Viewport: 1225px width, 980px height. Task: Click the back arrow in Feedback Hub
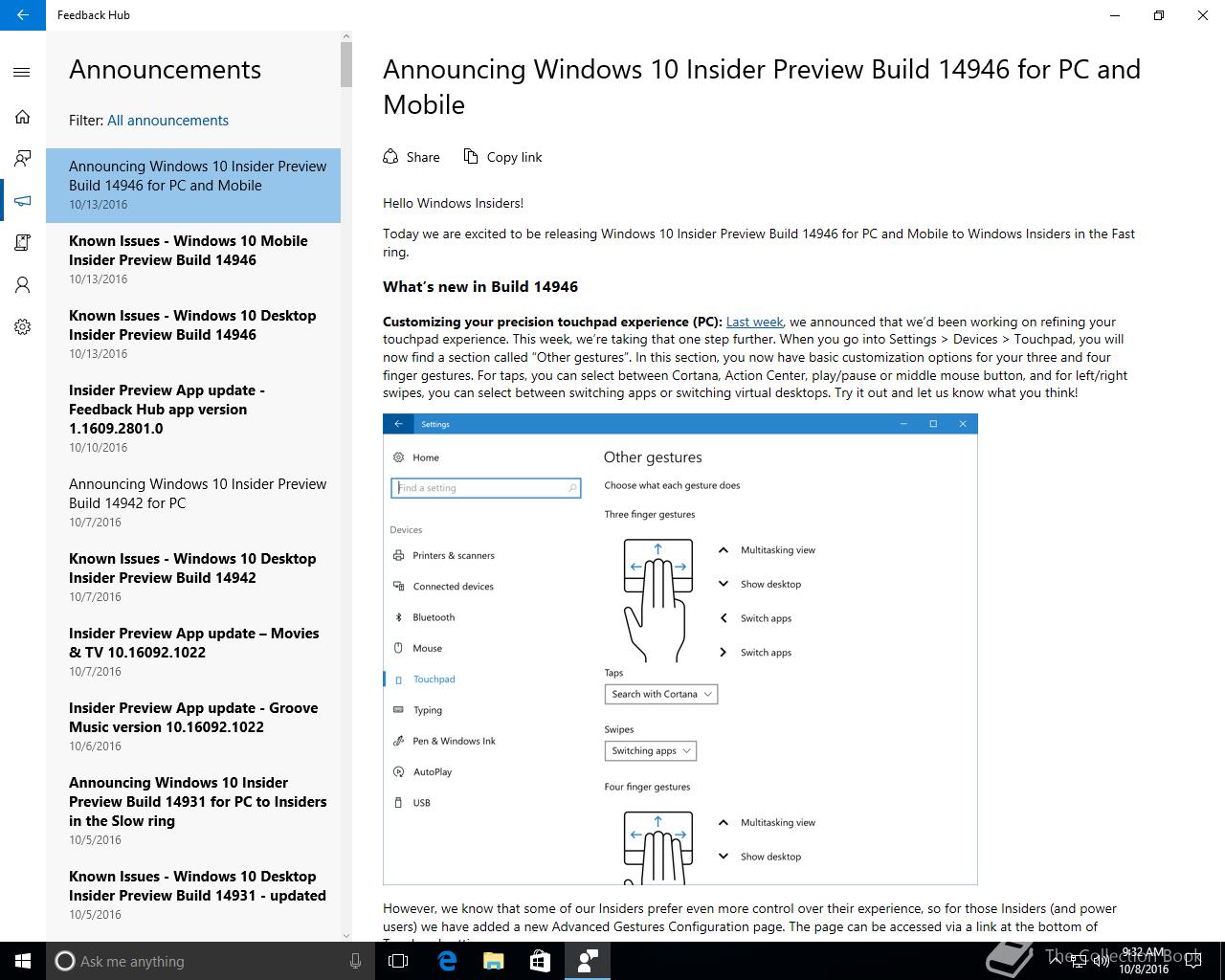click(x=22, y=15)
